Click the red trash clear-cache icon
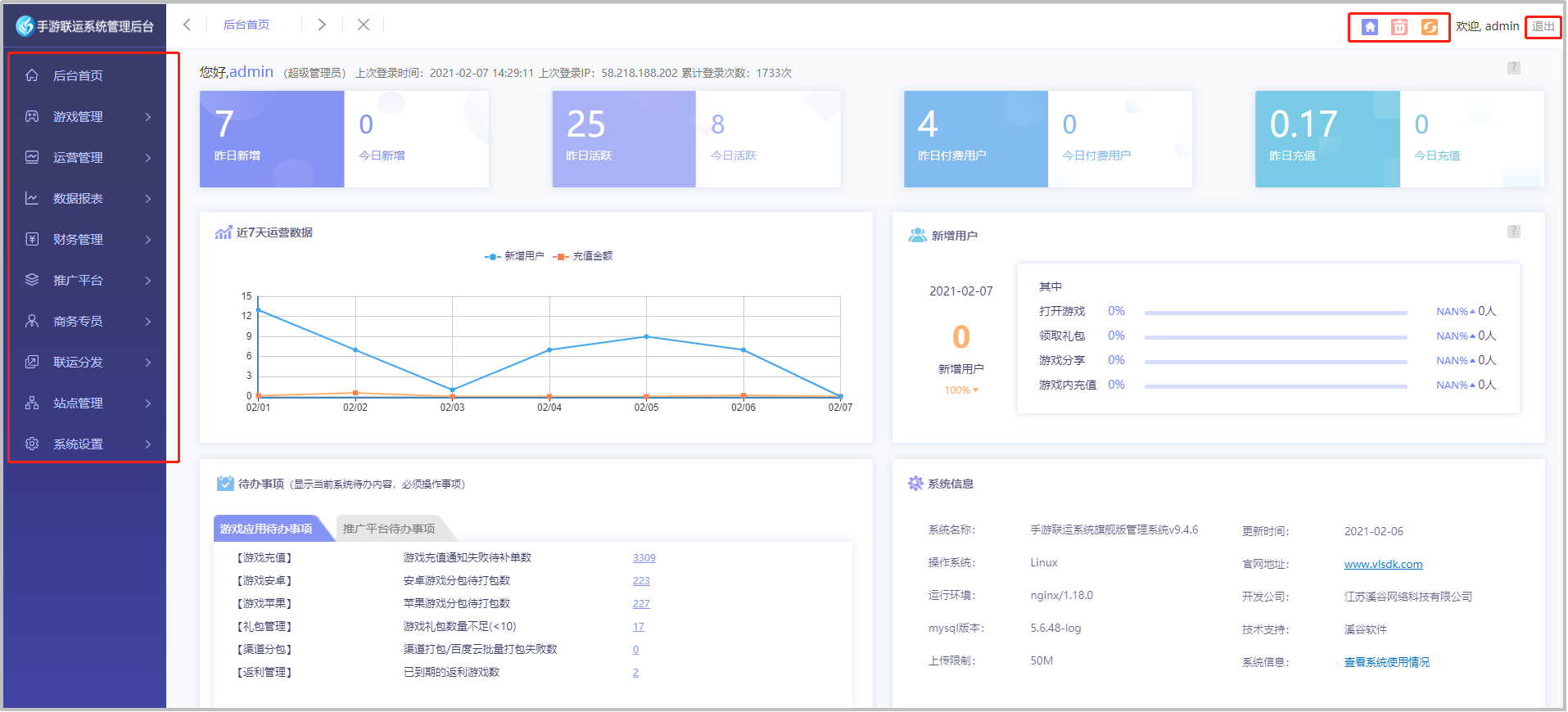This screenshot has width=1568, height=712. point(1399,27)
